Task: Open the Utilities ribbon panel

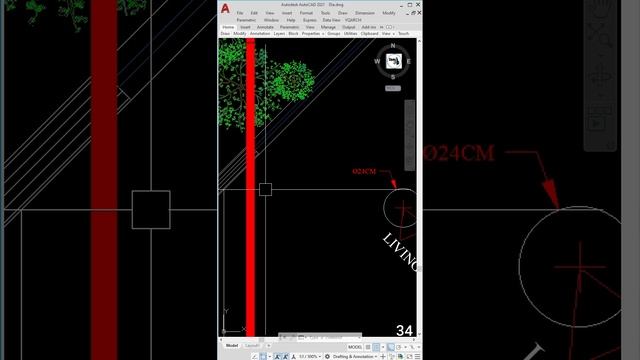Action: tap(351, 33)
